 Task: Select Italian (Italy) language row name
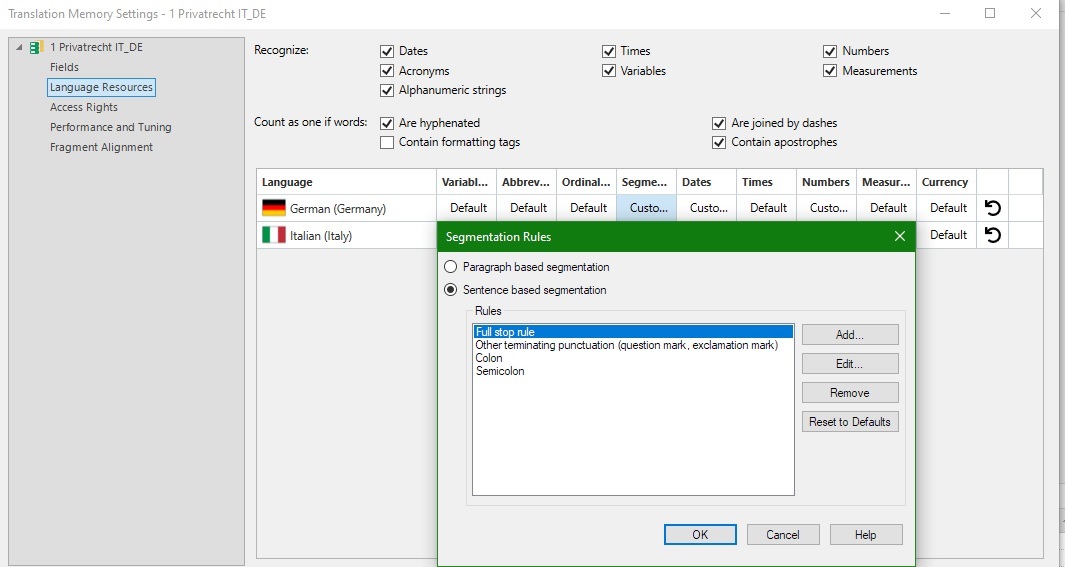click(x=321, y=236)
